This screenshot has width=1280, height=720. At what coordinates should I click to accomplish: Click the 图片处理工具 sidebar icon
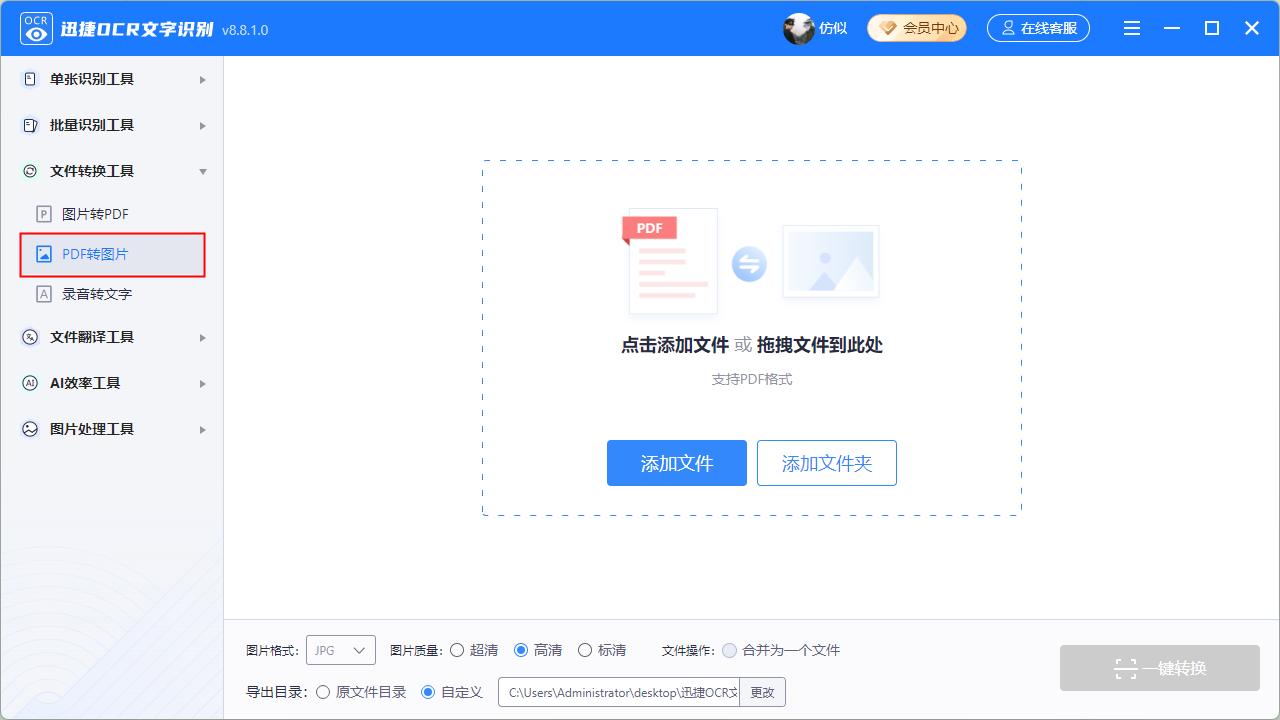pyautogui.click(x=30, y=429)
